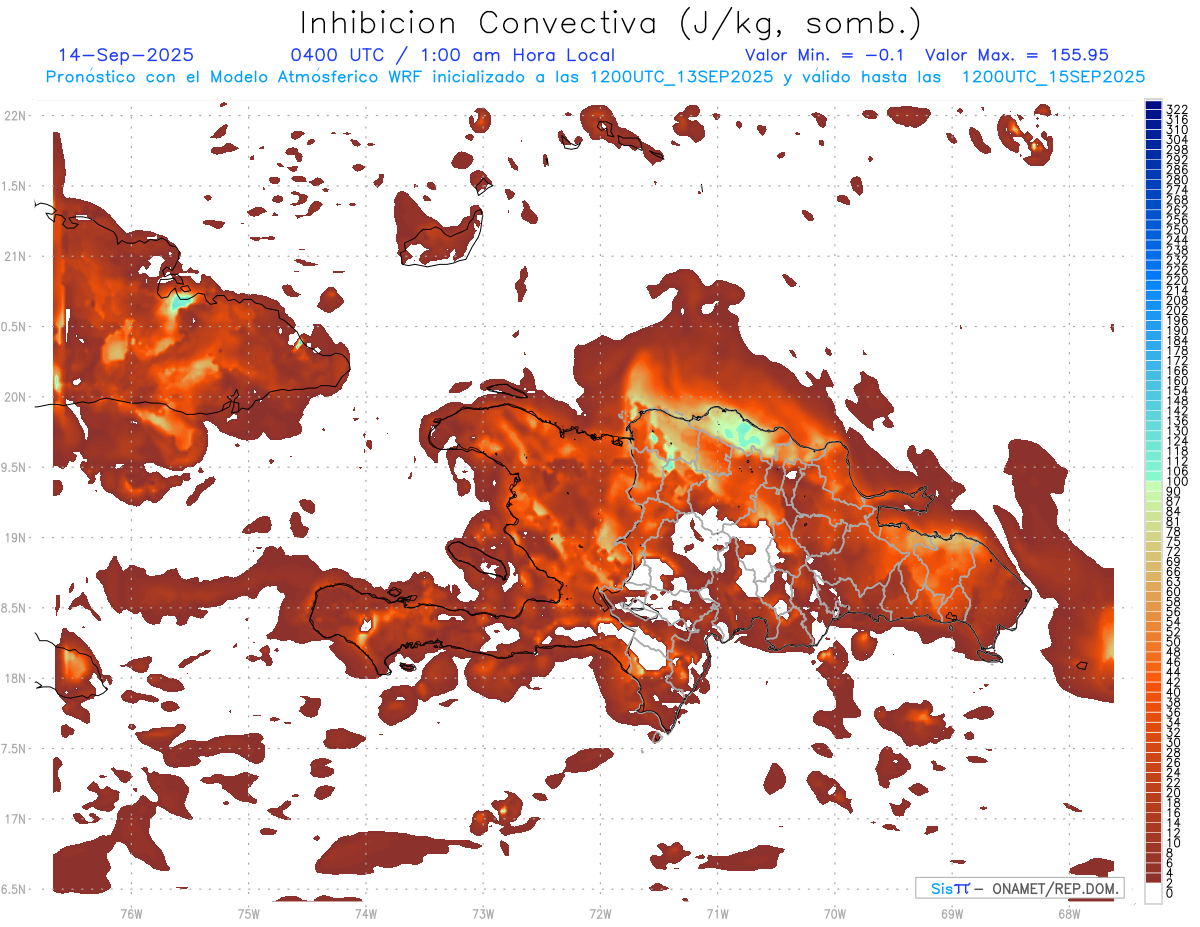
Task: Click the '148' color bar value
Action: pyautogui.click(x=1177, y=401)
